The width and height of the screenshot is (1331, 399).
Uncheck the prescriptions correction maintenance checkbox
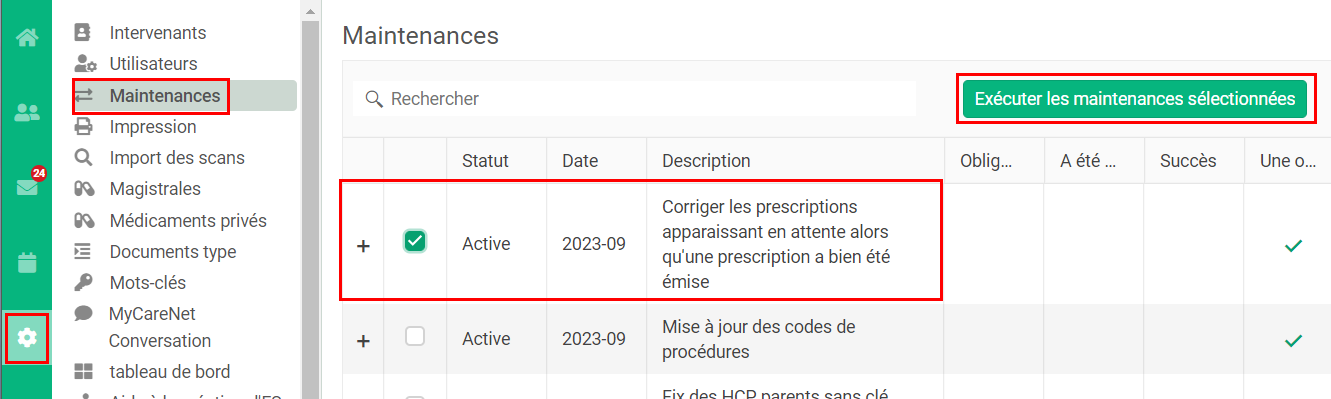click(x=415, y=241)
